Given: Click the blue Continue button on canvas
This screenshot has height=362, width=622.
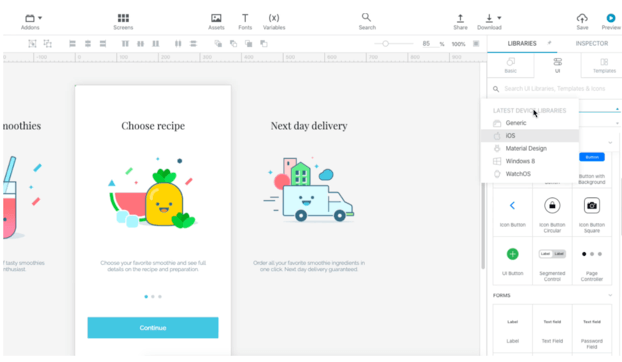Looking at the screenshot, I should click(x=153, y=328).
